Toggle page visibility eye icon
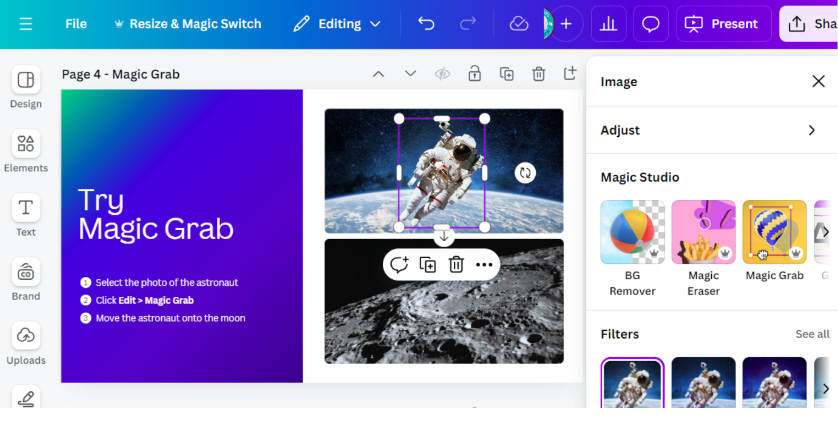Screen dimensions: 838x424 pyautogui.click(x=443, y=74)
